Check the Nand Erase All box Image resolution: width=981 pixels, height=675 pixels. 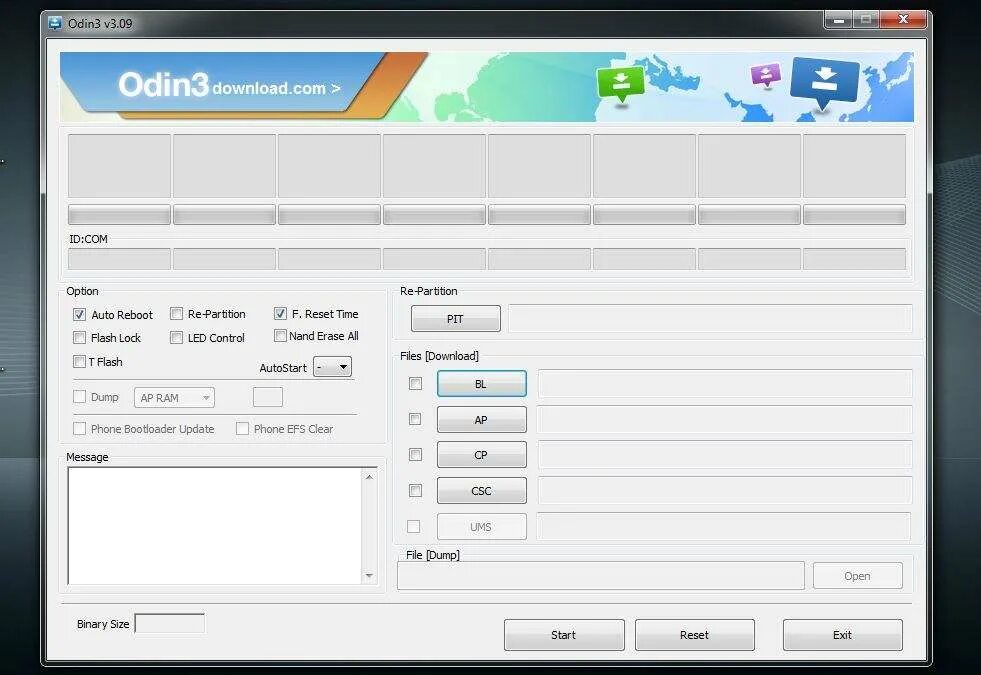(280, 336)
